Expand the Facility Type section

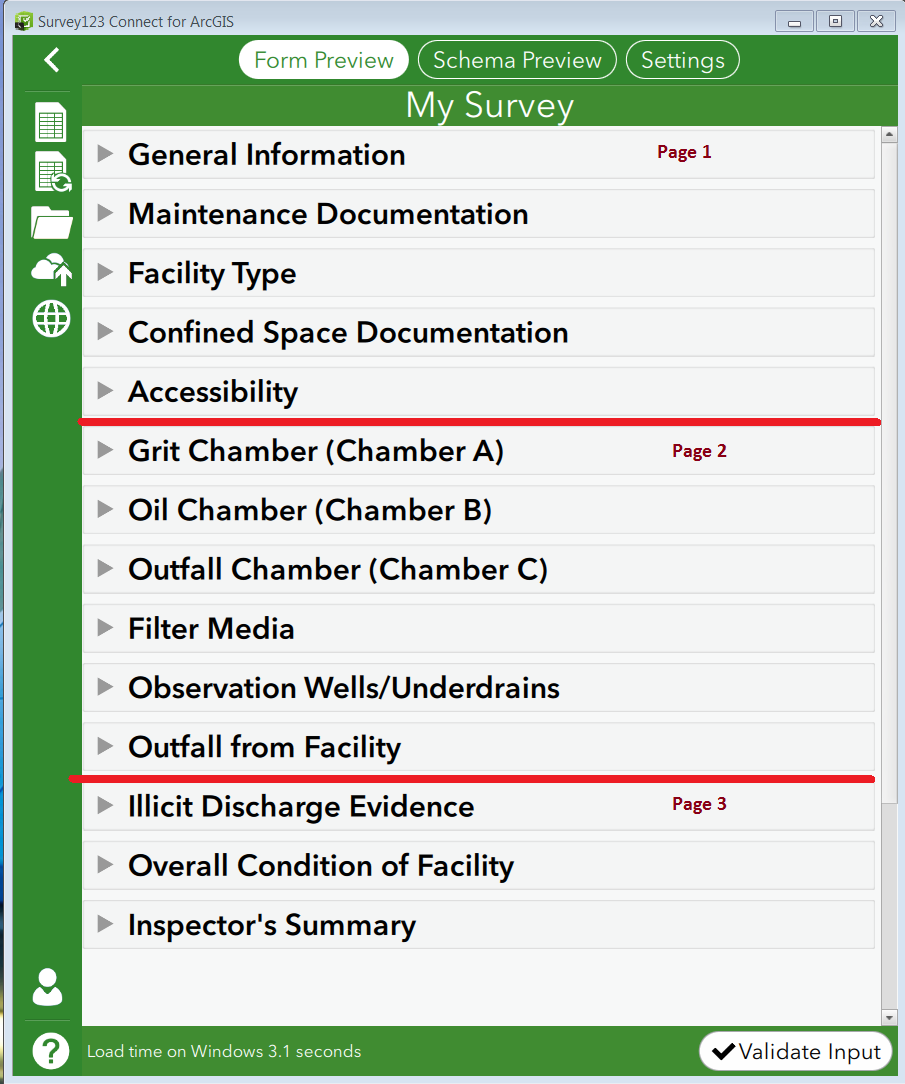tap(478, 273)
